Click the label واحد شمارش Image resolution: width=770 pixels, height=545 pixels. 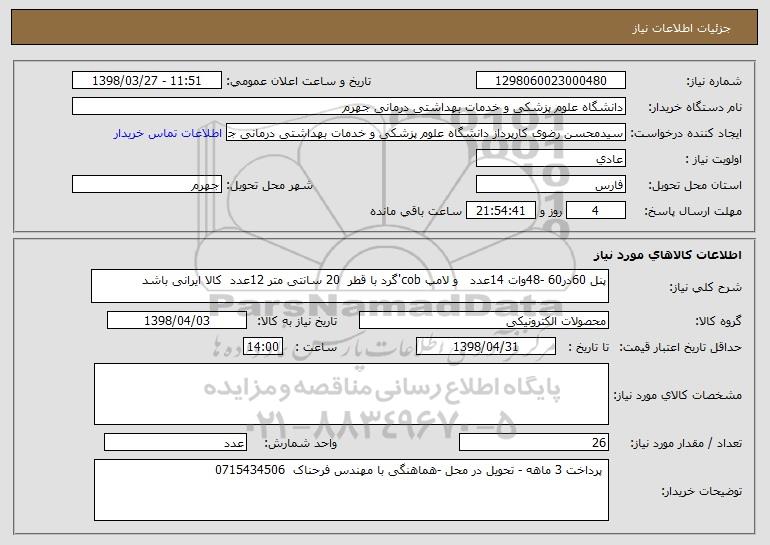301,444
